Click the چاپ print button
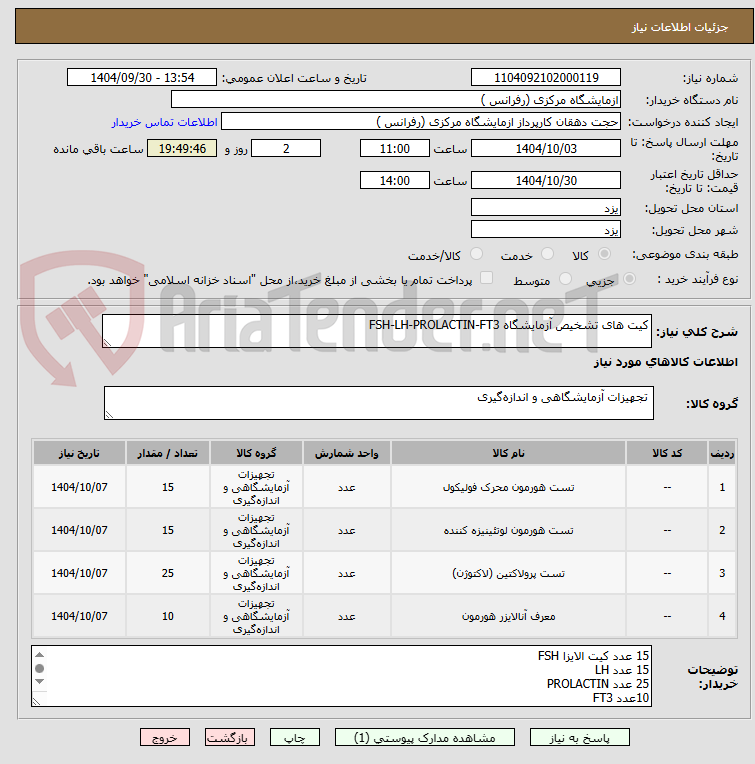The width and height of the screenshot is (755, 764). (295, 737)
